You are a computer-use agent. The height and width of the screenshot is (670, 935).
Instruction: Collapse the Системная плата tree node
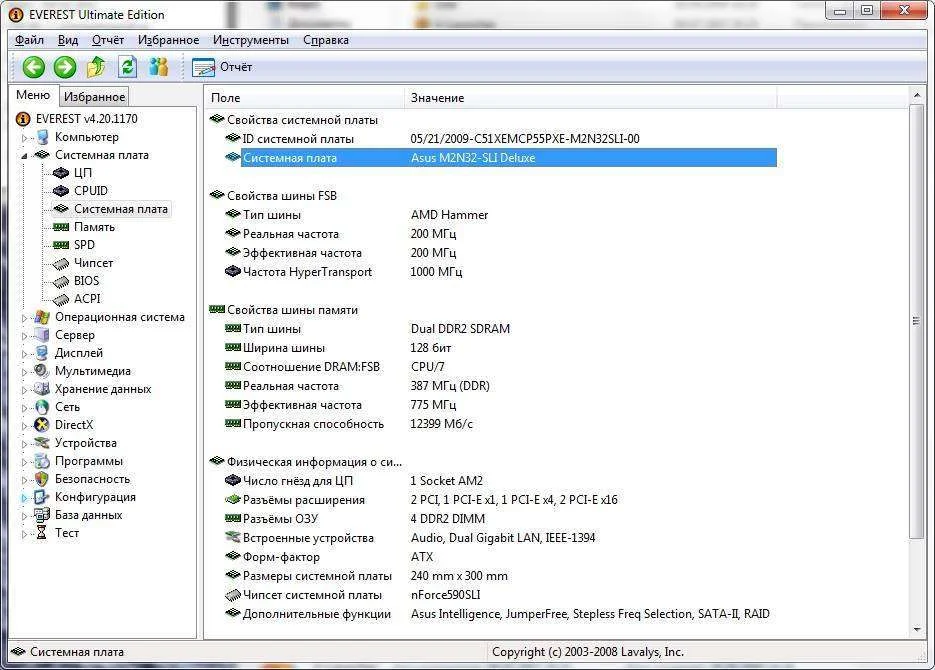[x=24, y=156]
